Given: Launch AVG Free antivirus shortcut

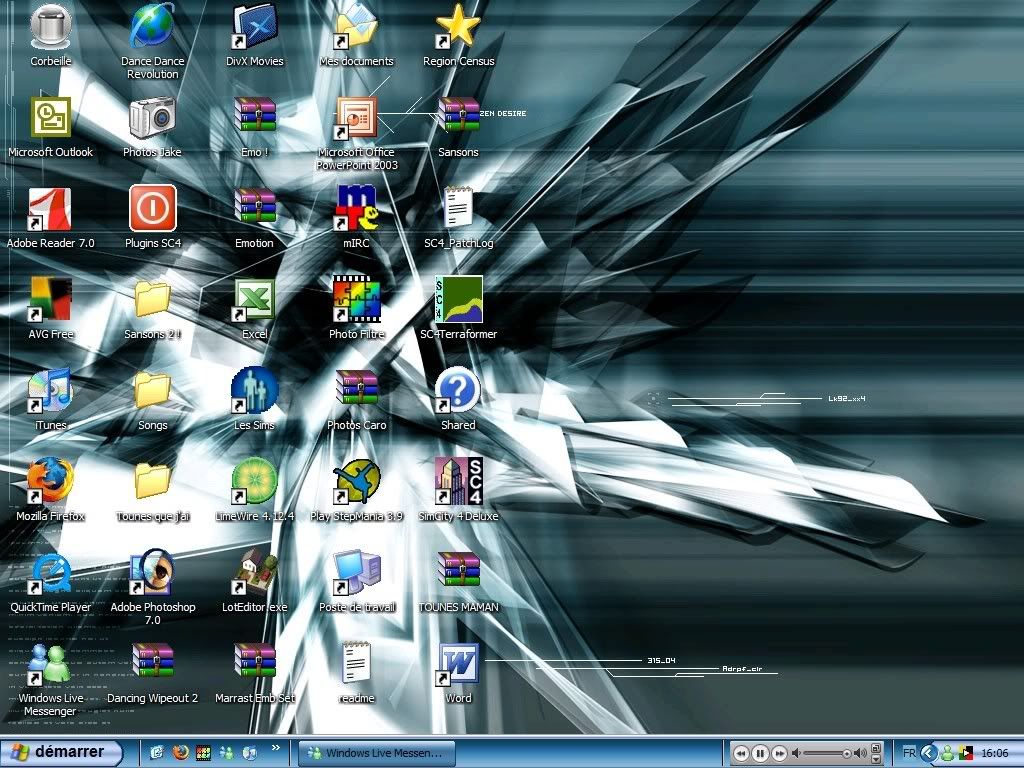Looking at the screenshot, I should pos(50,308).
